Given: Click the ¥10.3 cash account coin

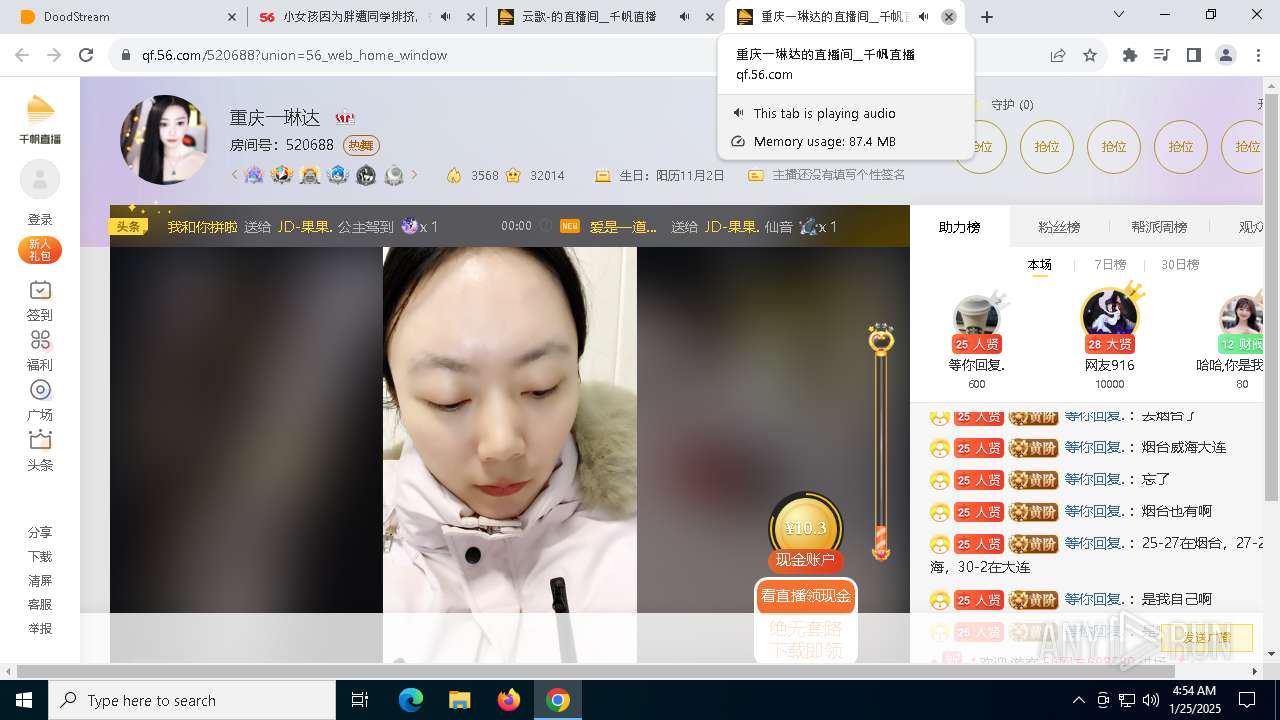Looking at the screenshot, I should click(806, 528).
